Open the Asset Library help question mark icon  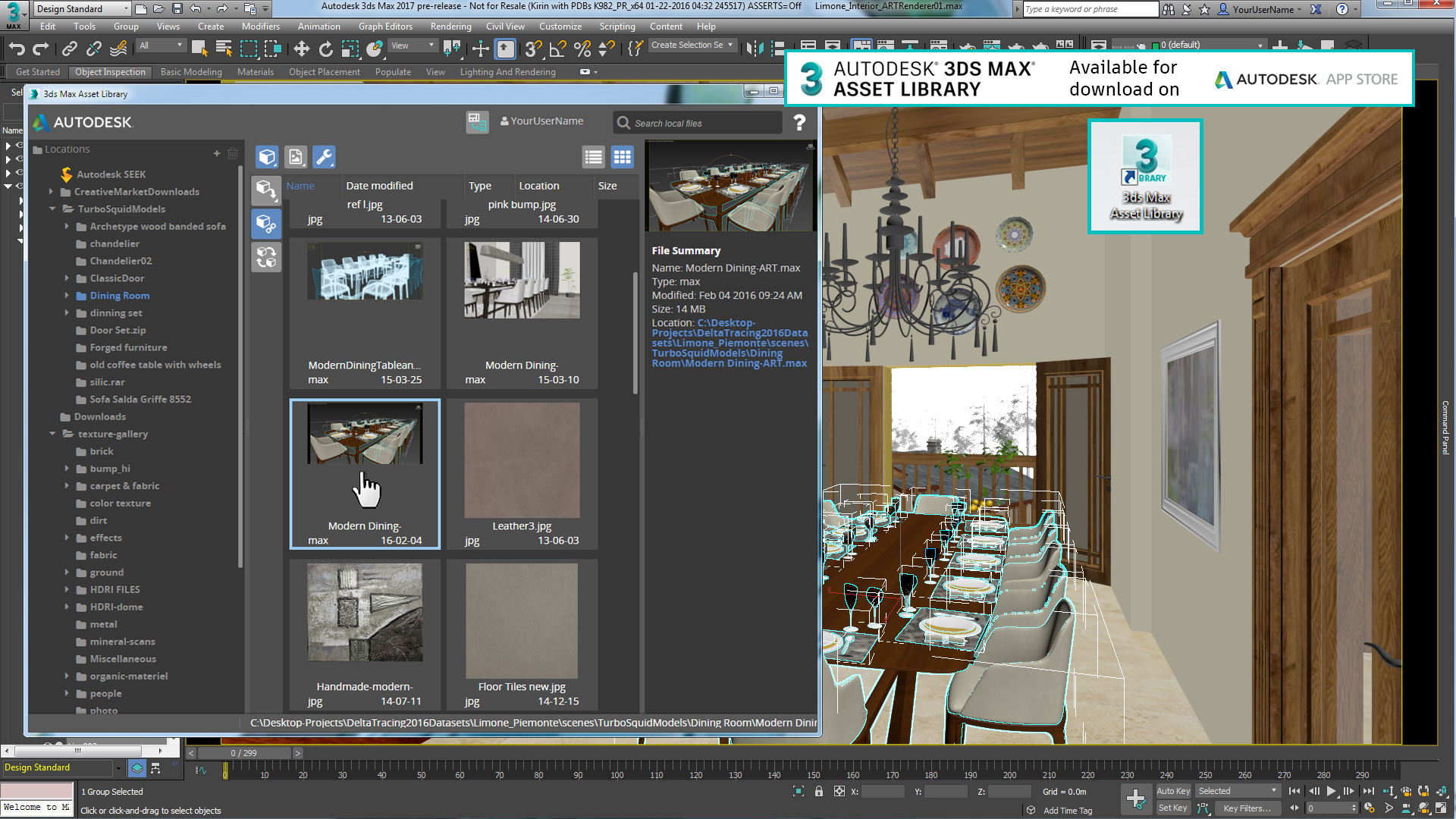[799, 123]
